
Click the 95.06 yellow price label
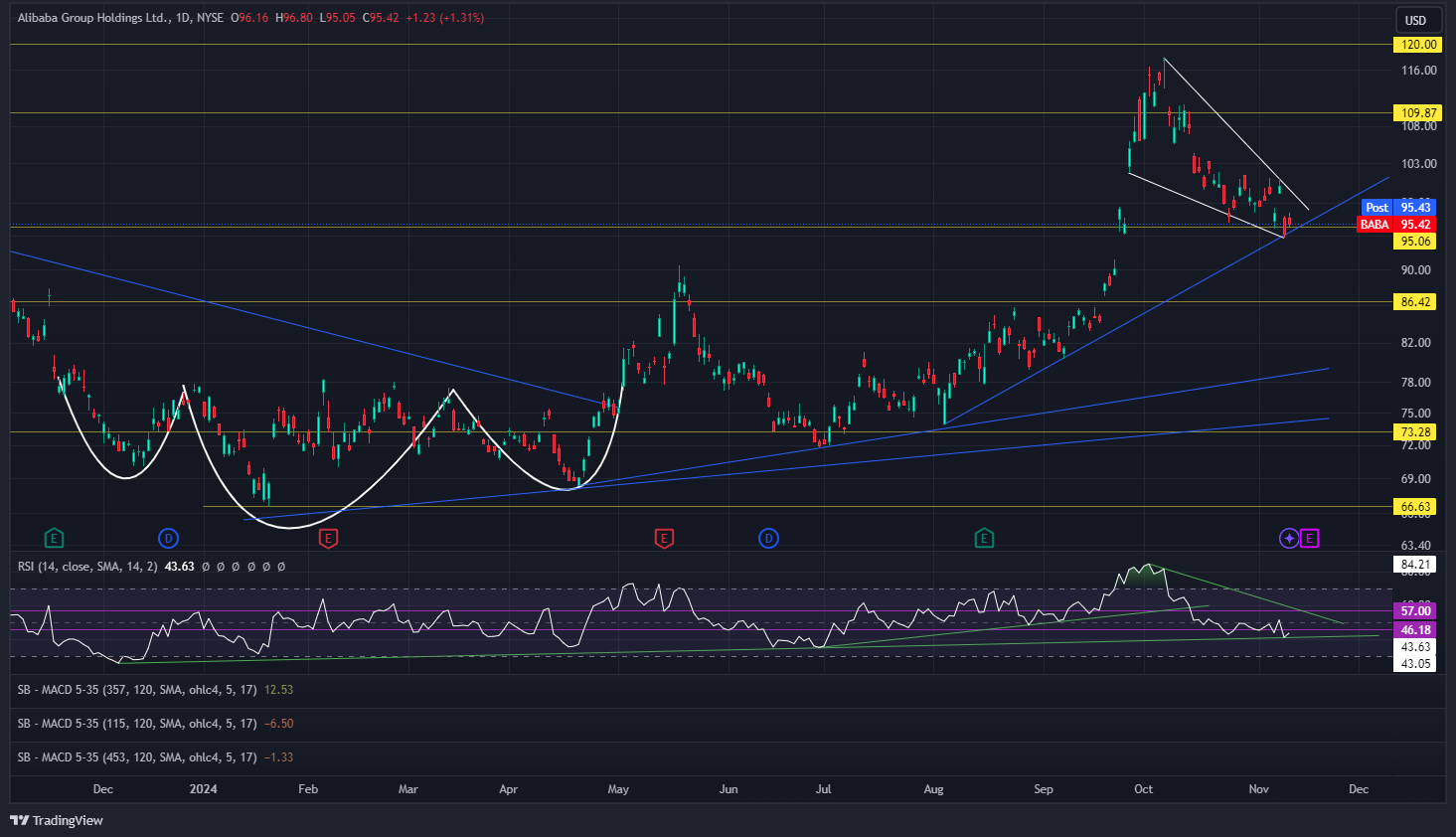tap(1416, 242)
